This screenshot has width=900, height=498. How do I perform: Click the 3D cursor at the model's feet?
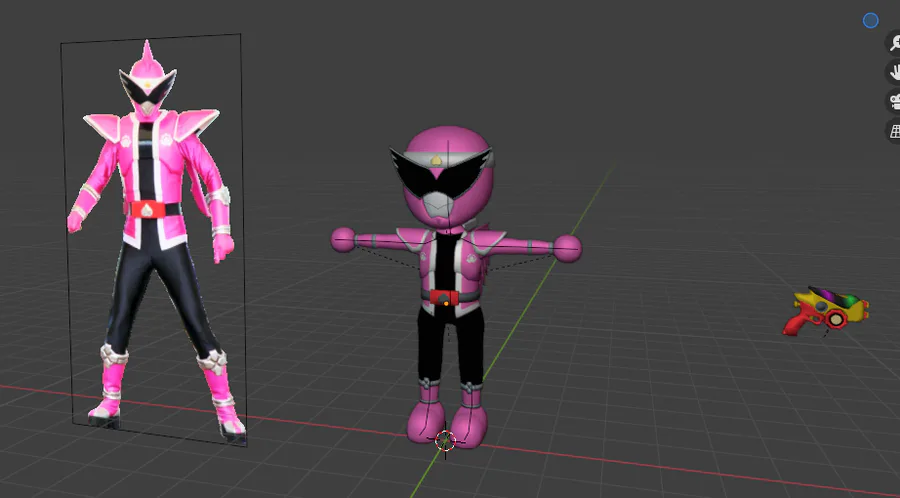(445, 440)
